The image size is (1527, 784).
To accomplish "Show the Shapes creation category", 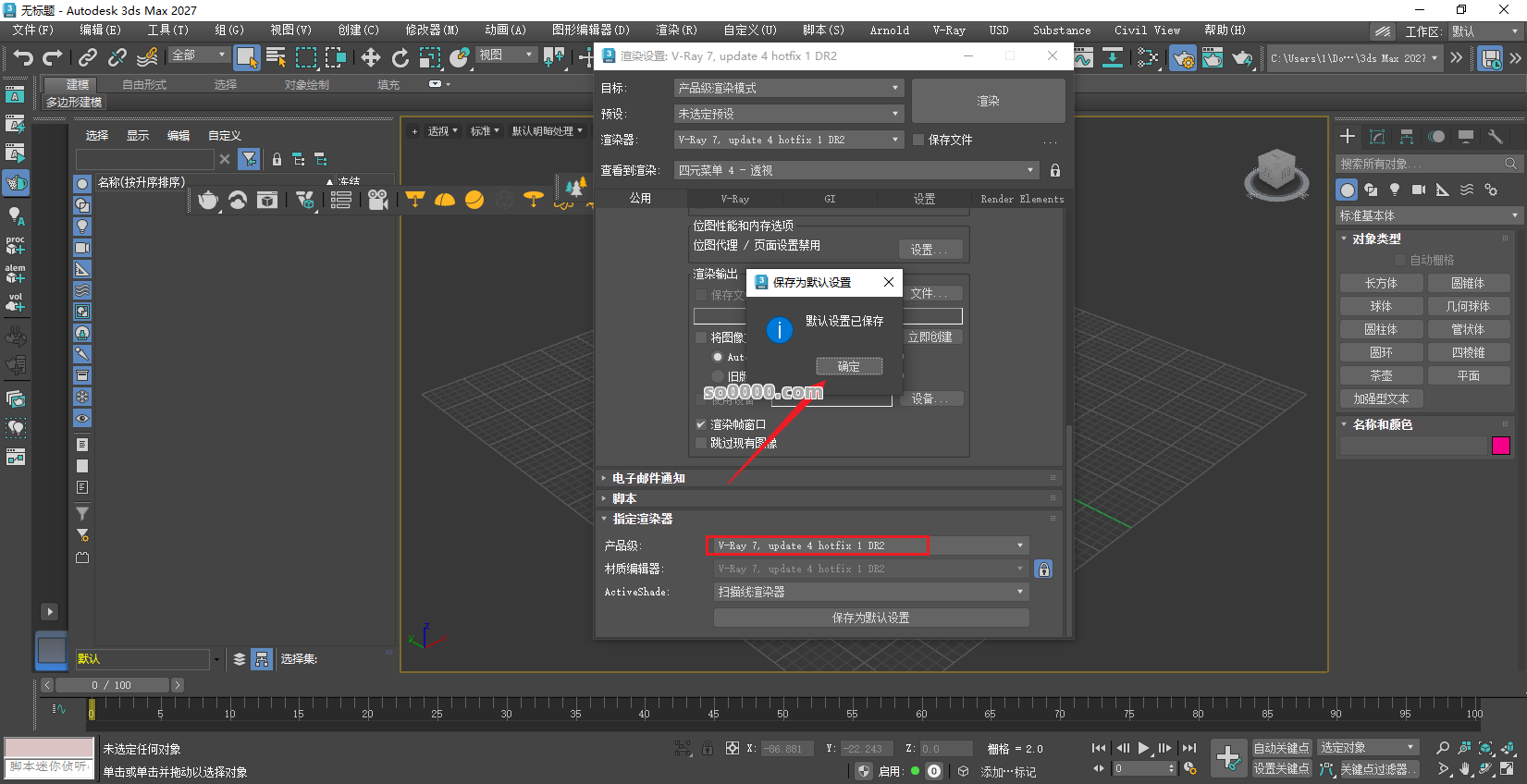I will (x=1371, y=190).
